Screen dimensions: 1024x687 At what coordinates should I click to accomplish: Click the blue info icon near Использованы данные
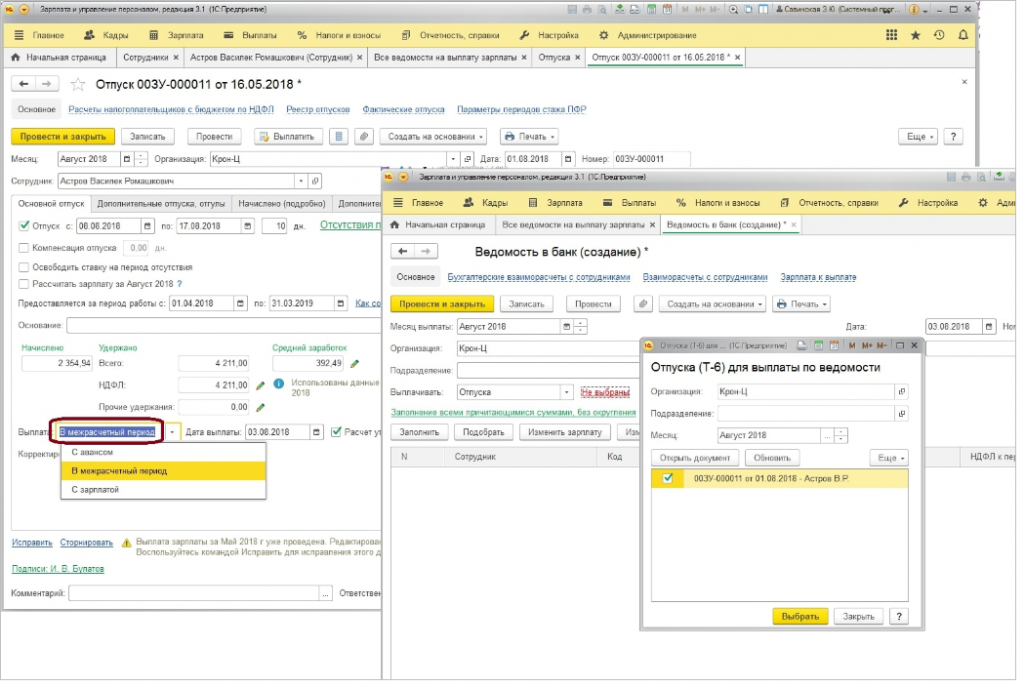[x=279, y=383]
